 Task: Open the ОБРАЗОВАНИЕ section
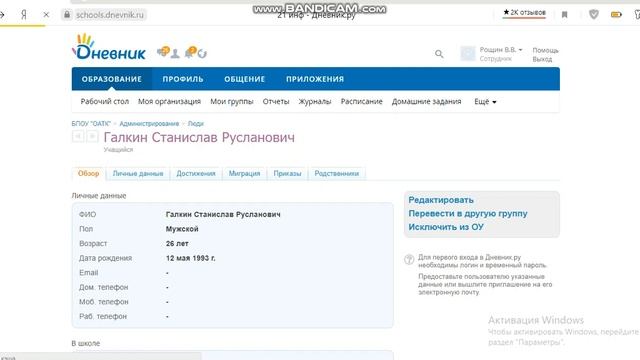[x=111, y=79]
